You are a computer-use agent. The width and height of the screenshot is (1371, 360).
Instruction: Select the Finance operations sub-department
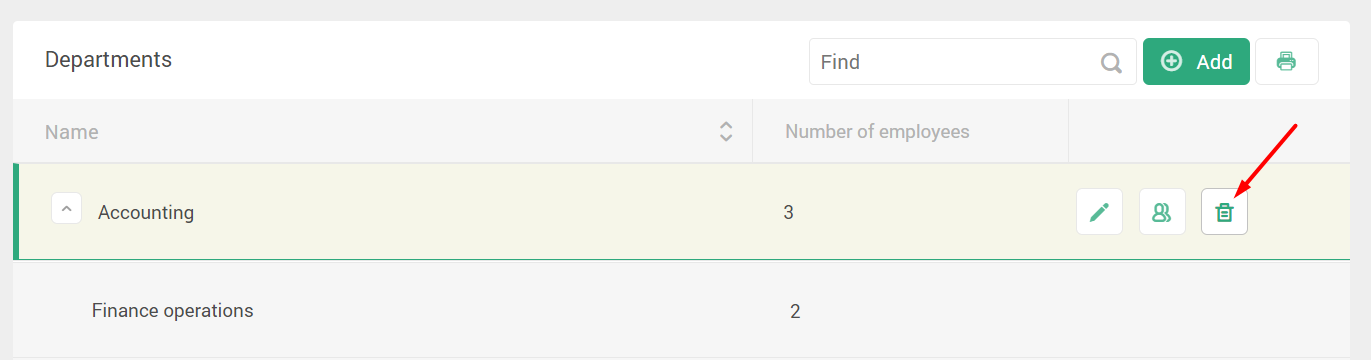(172, 310)
